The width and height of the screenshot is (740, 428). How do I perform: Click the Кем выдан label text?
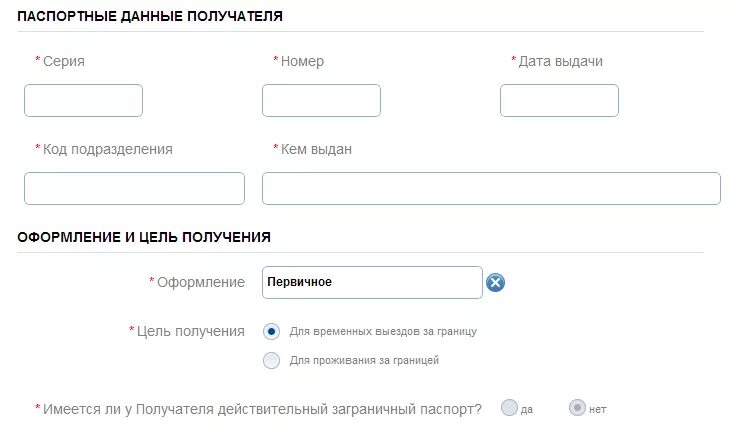316,149
